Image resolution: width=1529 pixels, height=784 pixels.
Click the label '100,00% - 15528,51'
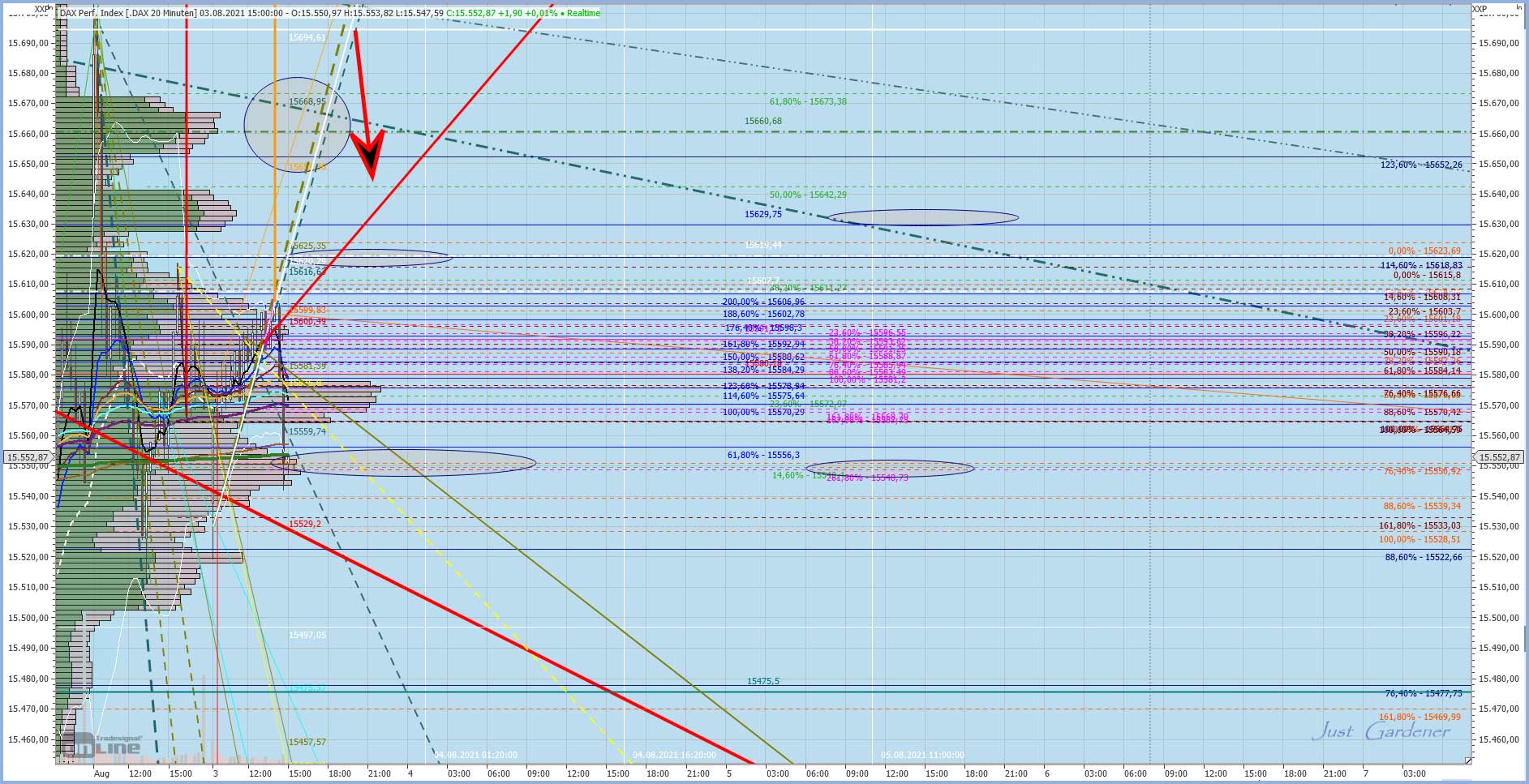click(x=1421, y=539)
